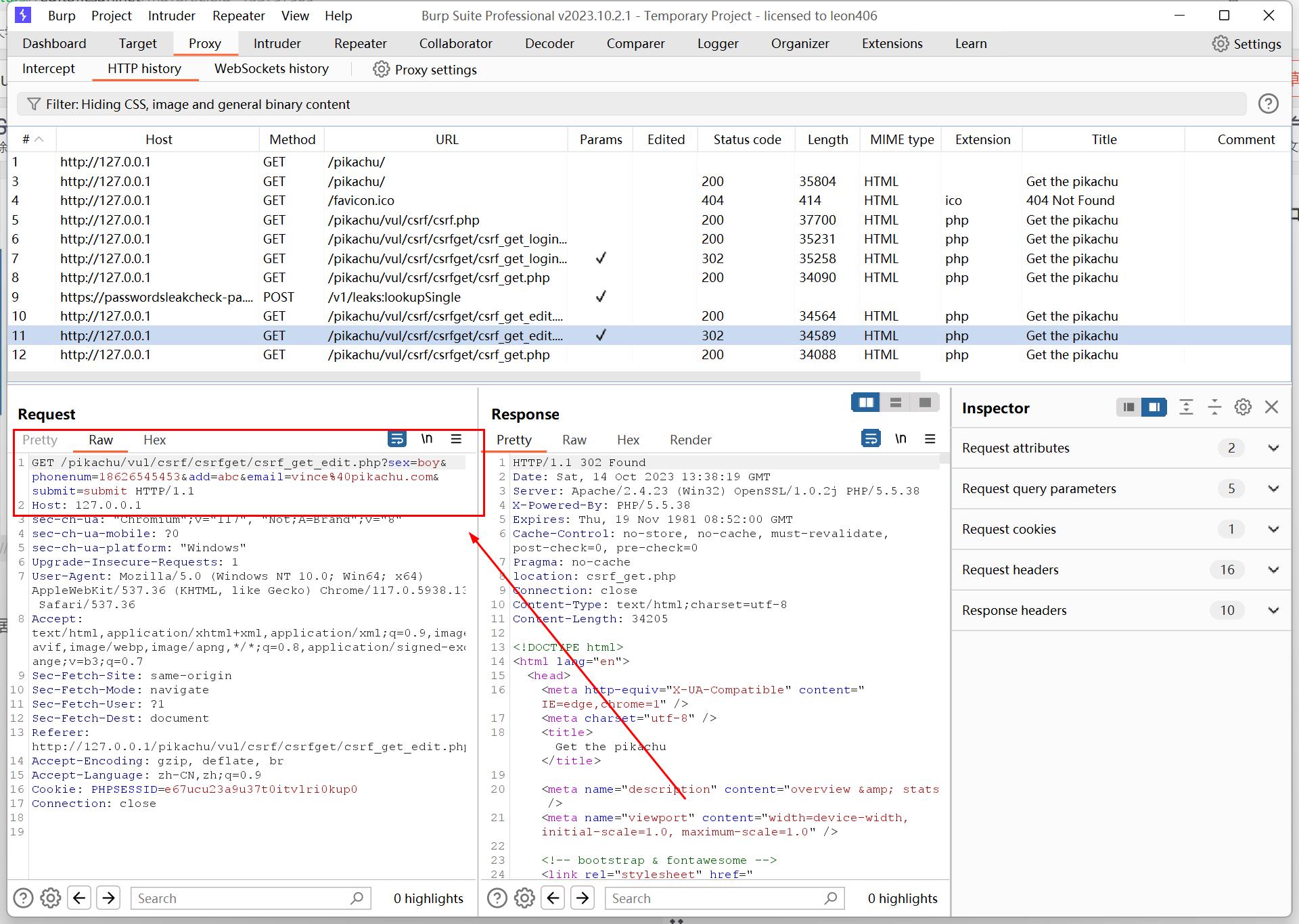This screenshot has width=1299, height=924.
Task: Click Inspector collapse all sections icon
Action: (x=1214, y=407)
